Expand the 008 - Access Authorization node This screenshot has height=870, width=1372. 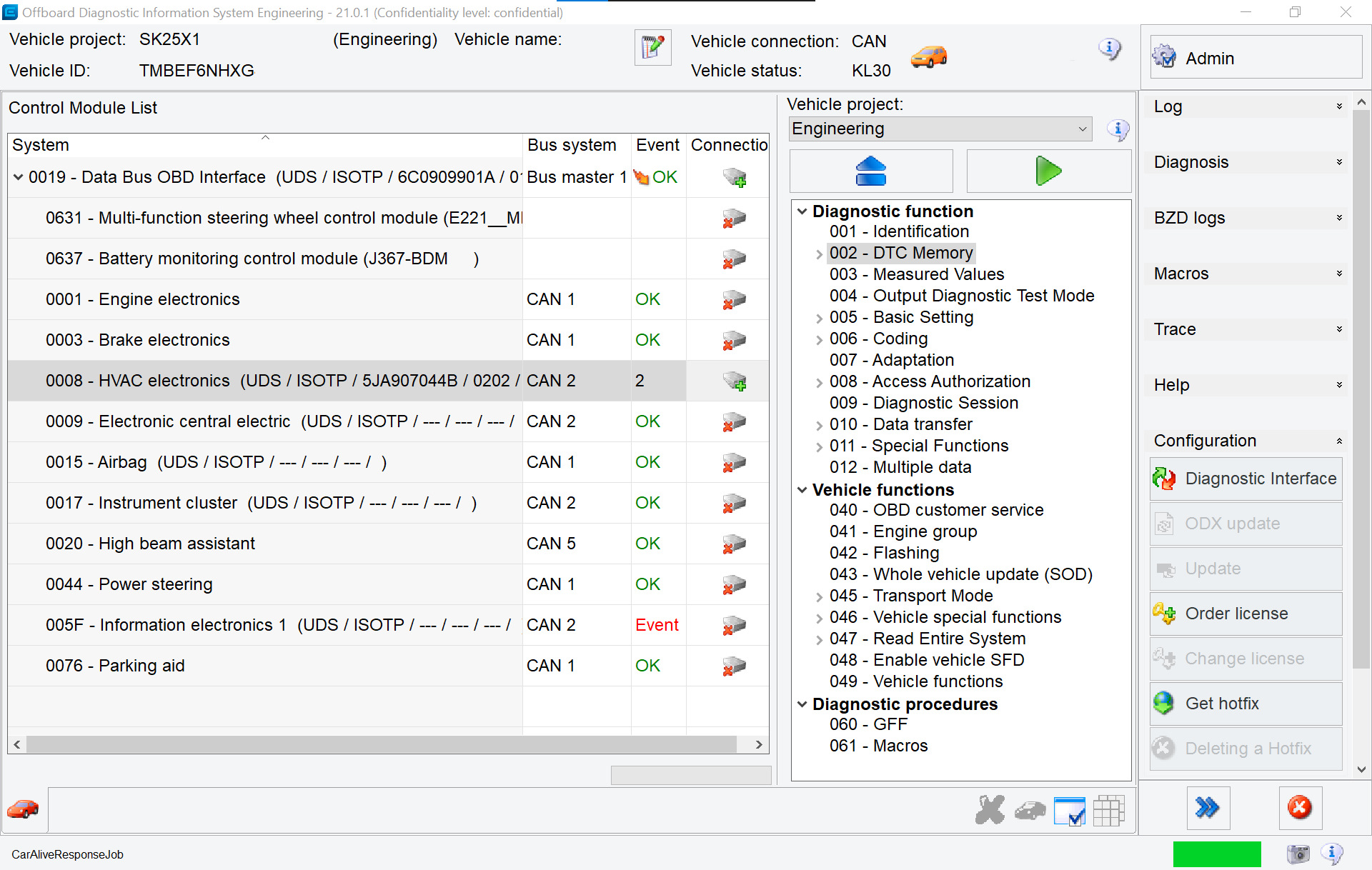click(x=819, y=382)
